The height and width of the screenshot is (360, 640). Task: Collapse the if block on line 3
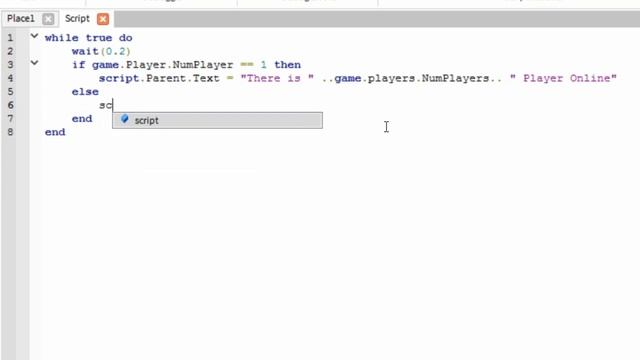pos(34,63)
